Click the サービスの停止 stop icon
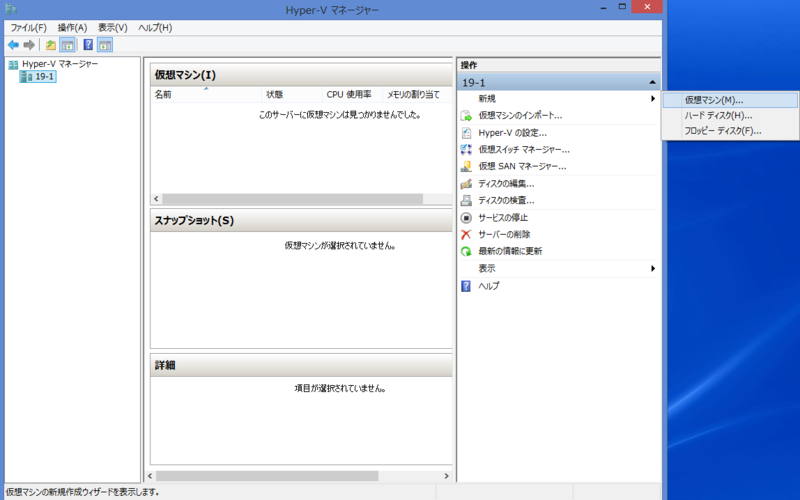The width and height of the screenshot is (800, 500). click(x=466, y=218)
